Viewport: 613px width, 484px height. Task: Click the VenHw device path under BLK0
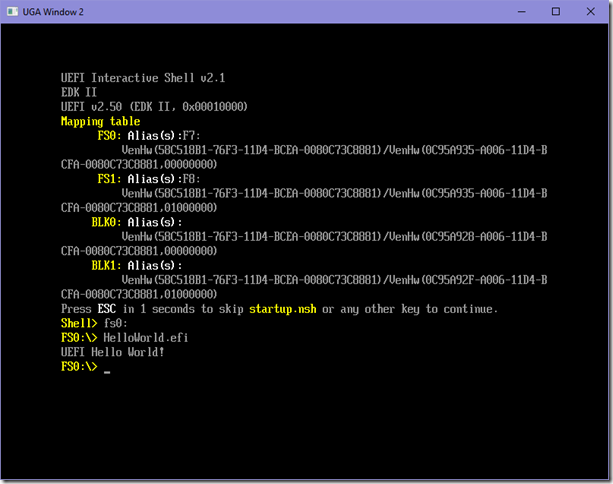(334, 237)
